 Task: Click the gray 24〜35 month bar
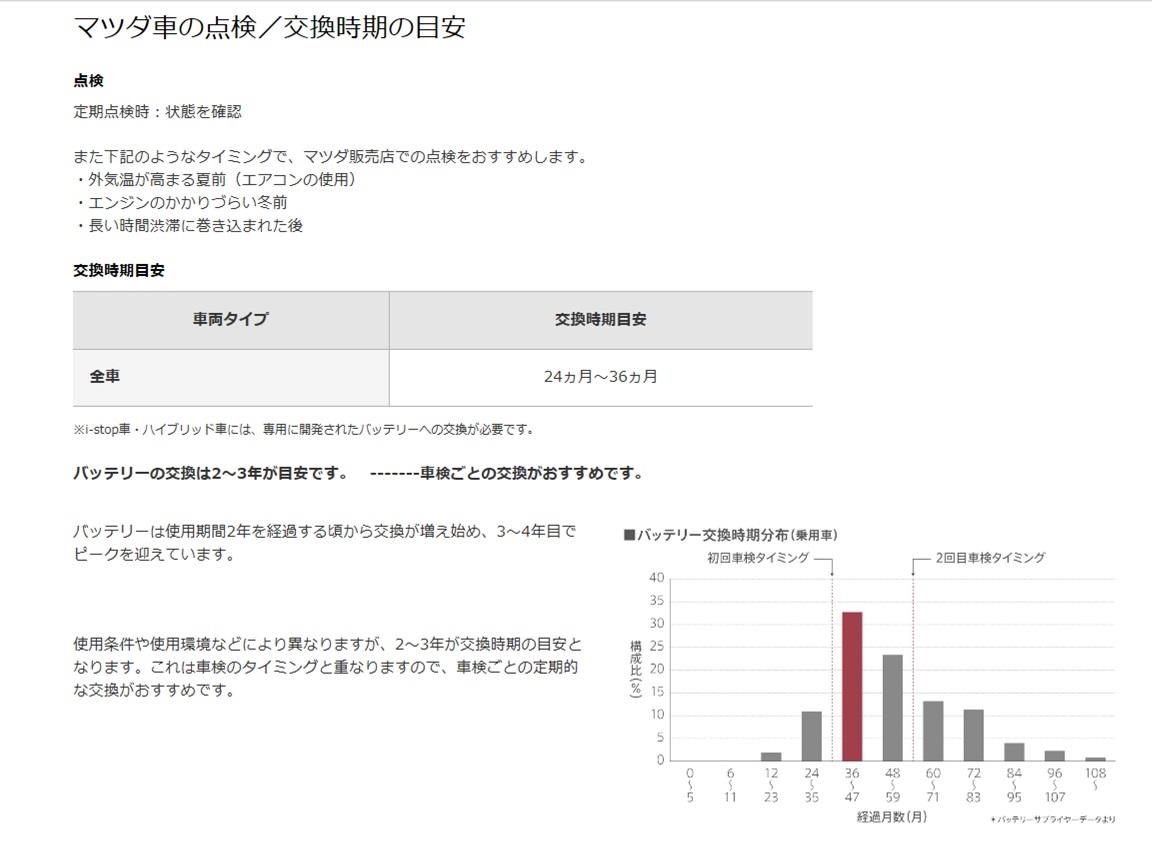click(811, 735)
